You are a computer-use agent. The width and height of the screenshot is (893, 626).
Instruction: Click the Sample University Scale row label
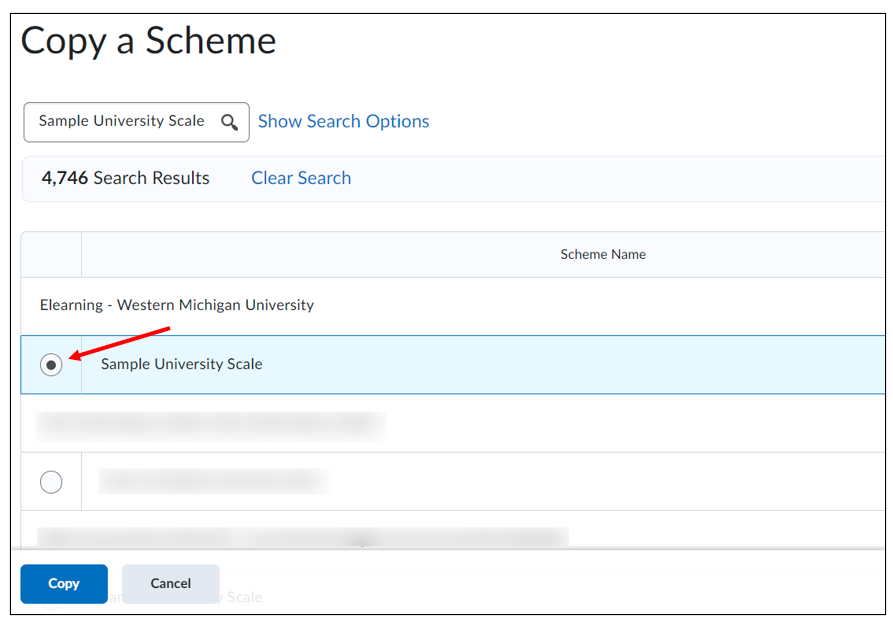[x=181, y=364]
